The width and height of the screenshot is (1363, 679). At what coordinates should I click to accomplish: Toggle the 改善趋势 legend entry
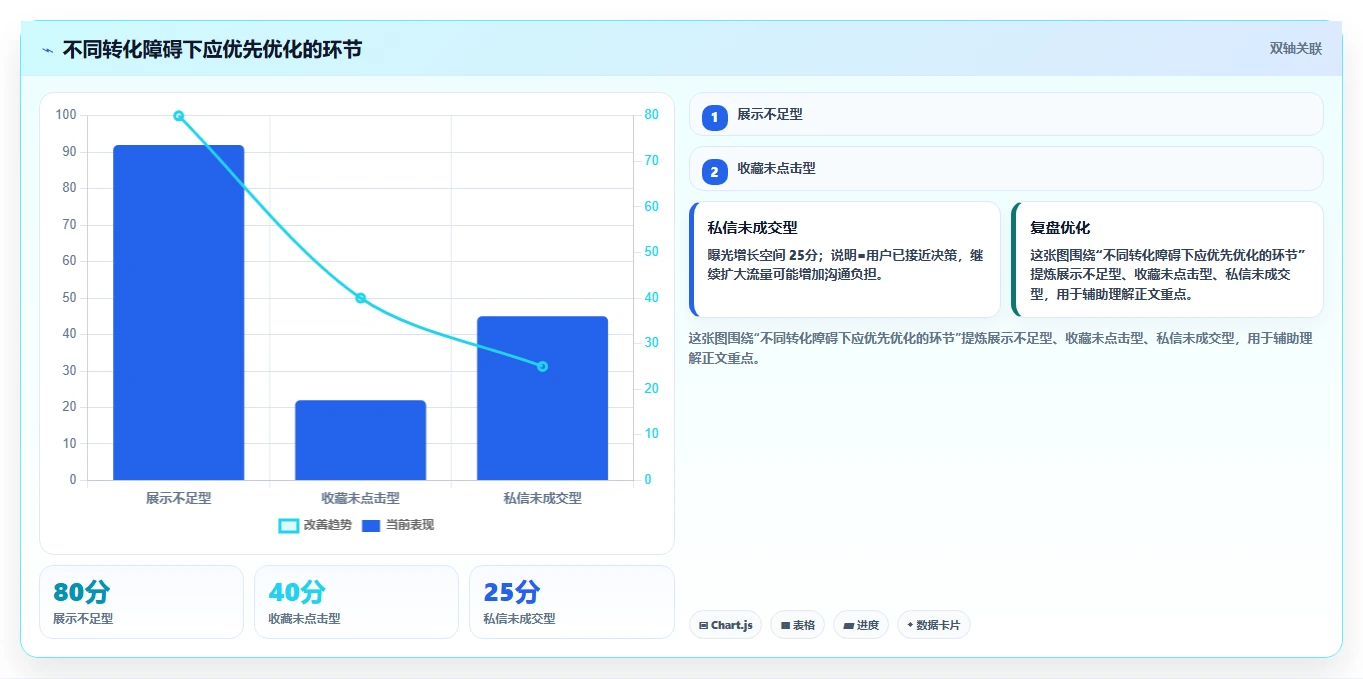pos(315,525)
